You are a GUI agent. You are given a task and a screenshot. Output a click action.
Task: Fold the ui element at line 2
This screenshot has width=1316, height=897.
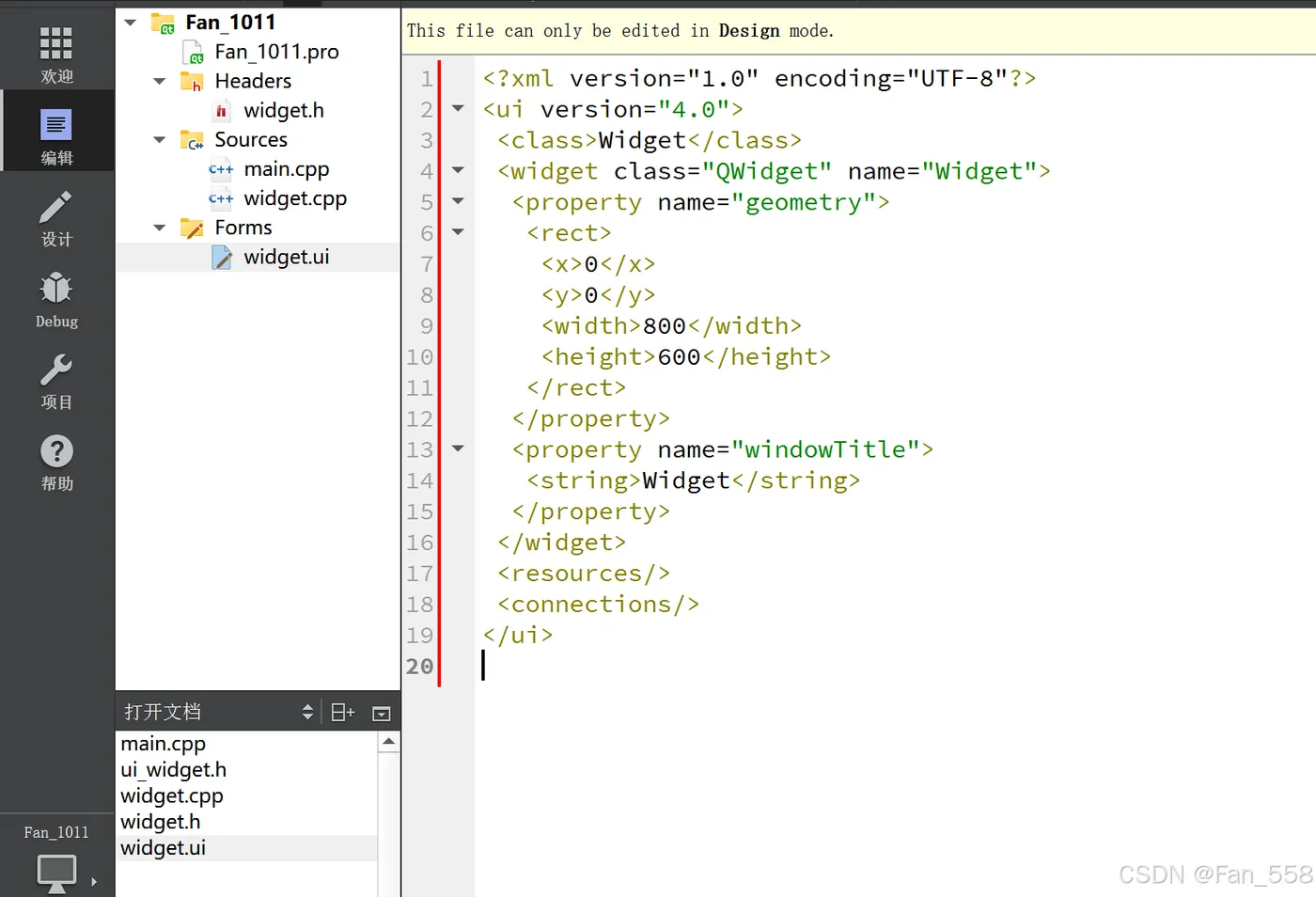click(458, 108)
